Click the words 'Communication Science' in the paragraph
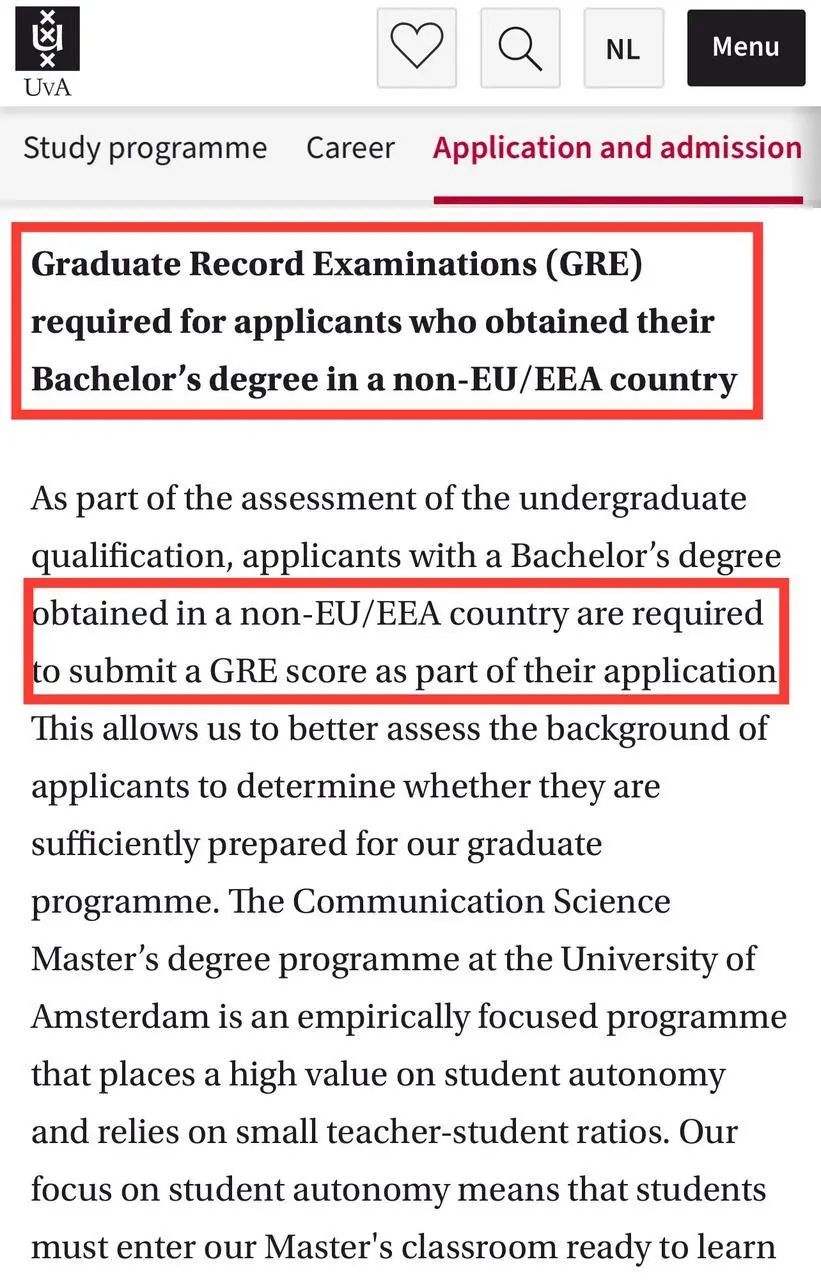Image resolution: width=821 pixels, height=1280 pixels. (x=481, y=901)
